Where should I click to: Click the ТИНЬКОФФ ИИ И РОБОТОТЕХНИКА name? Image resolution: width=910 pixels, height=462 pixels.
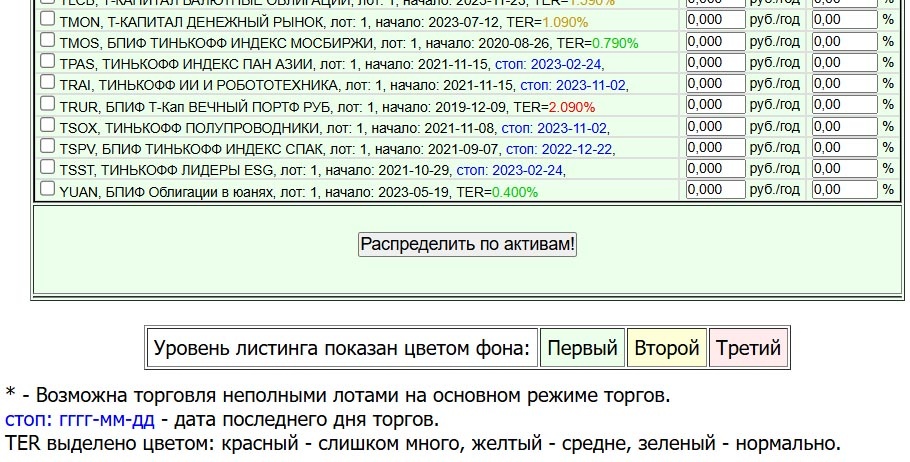click(x=218, y=86)
